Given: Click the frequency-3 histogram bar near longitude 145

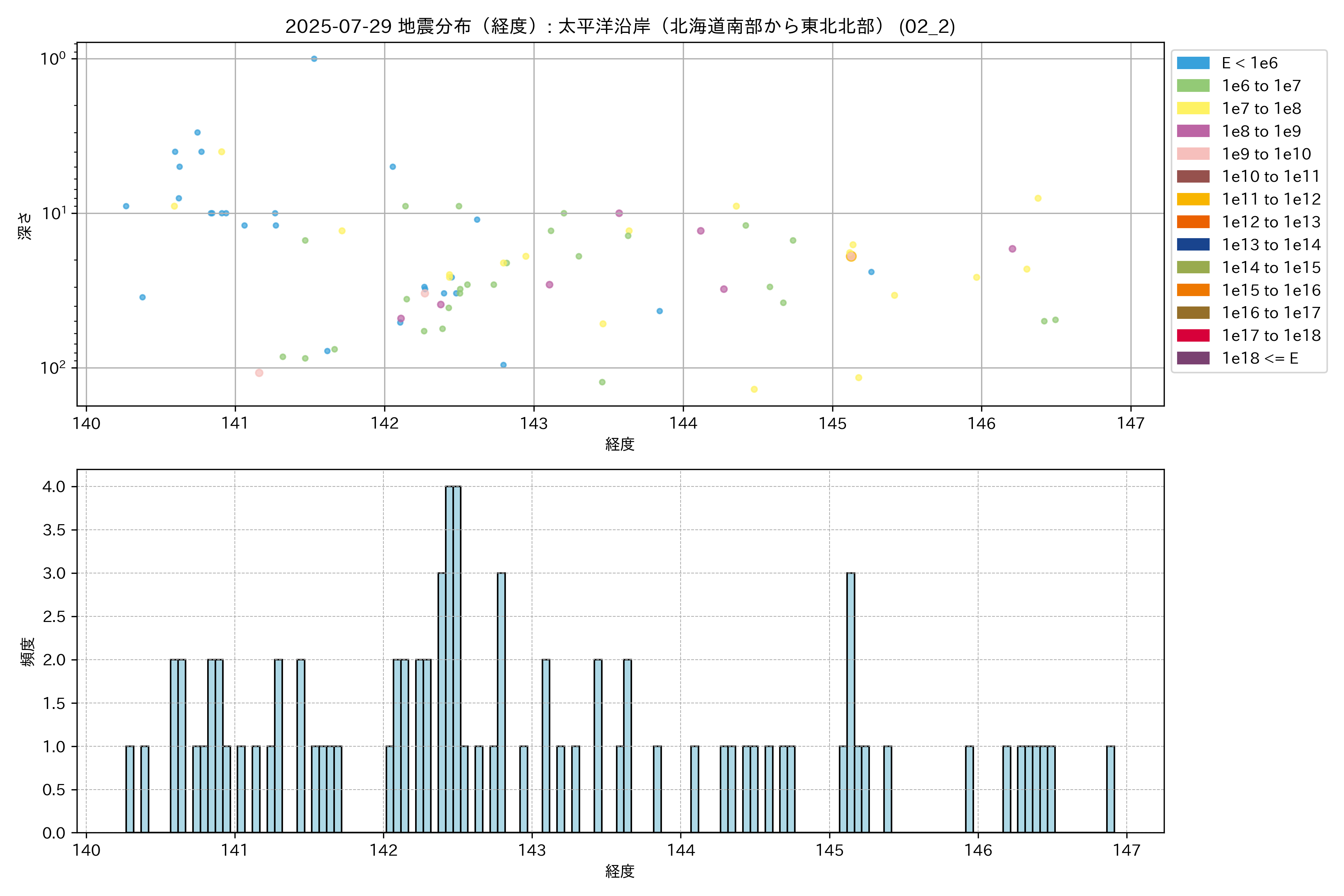Looking at the screenshot, I should tap(850, 703).
